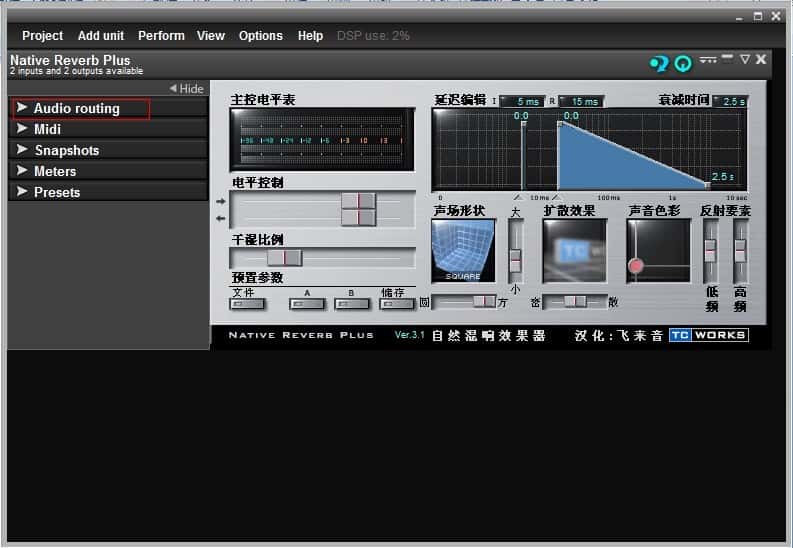Expand the Midi section
This screenshot has width=793, height=548.
point(108,129)
